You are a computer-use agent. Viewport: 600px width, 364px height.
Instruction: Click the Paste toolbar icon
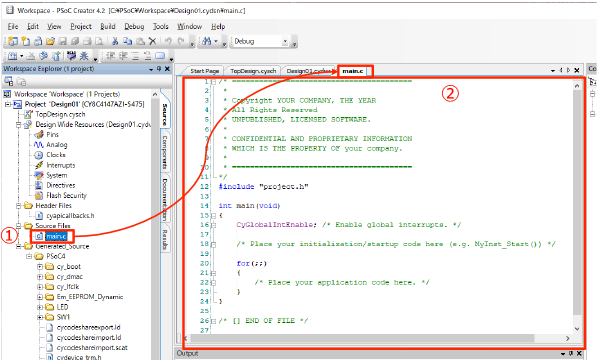pyautogui.click(x=140, y=41)
